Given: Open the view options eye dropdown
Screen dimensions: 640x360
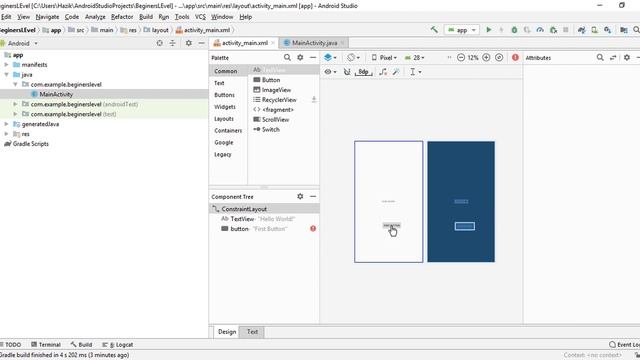Looking at the screenshot, I should tap(330, 72).
